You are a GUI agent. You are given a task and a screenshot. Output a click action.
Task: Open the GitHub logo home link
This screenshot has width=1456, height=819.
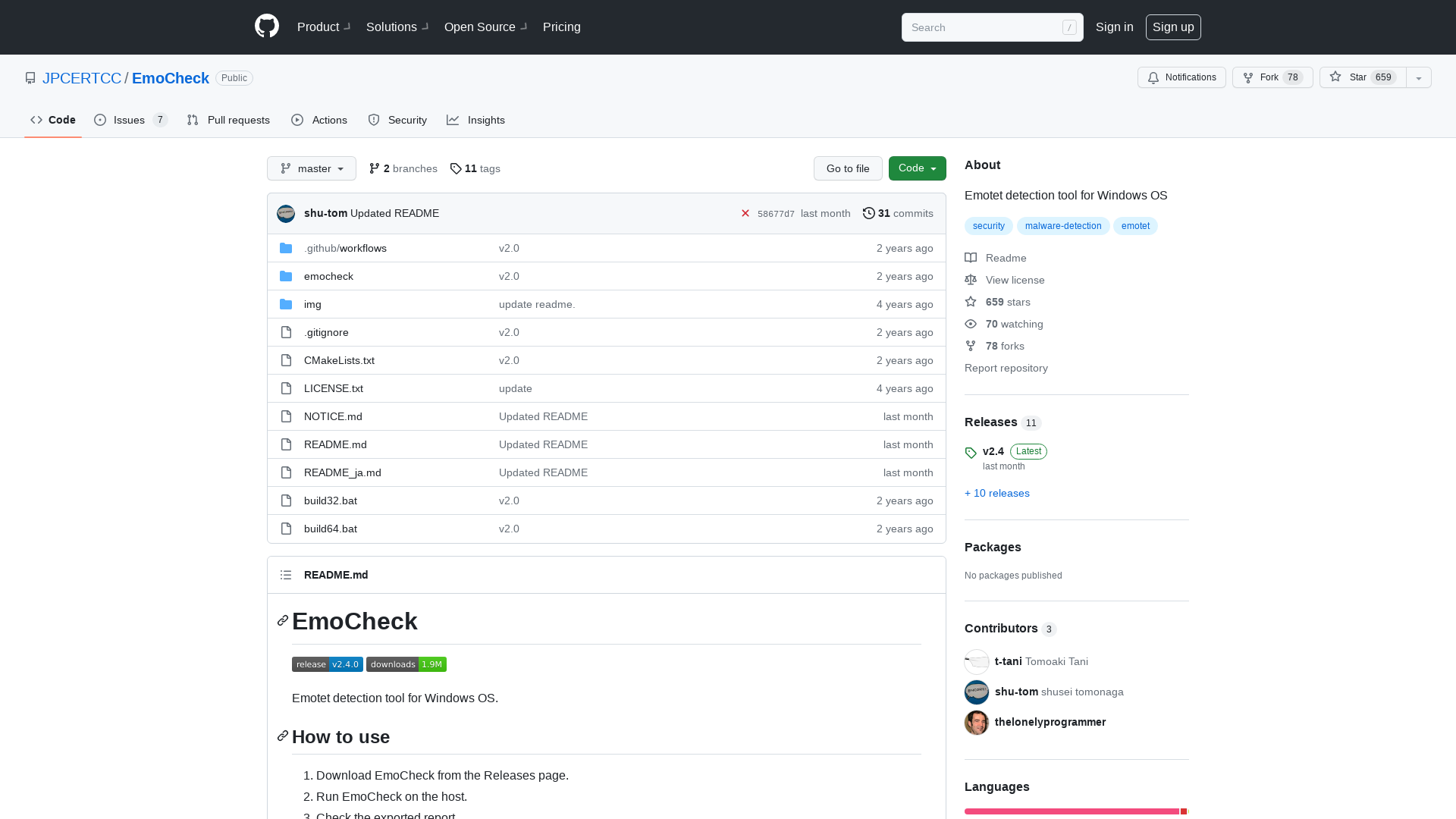click(267, 27)
